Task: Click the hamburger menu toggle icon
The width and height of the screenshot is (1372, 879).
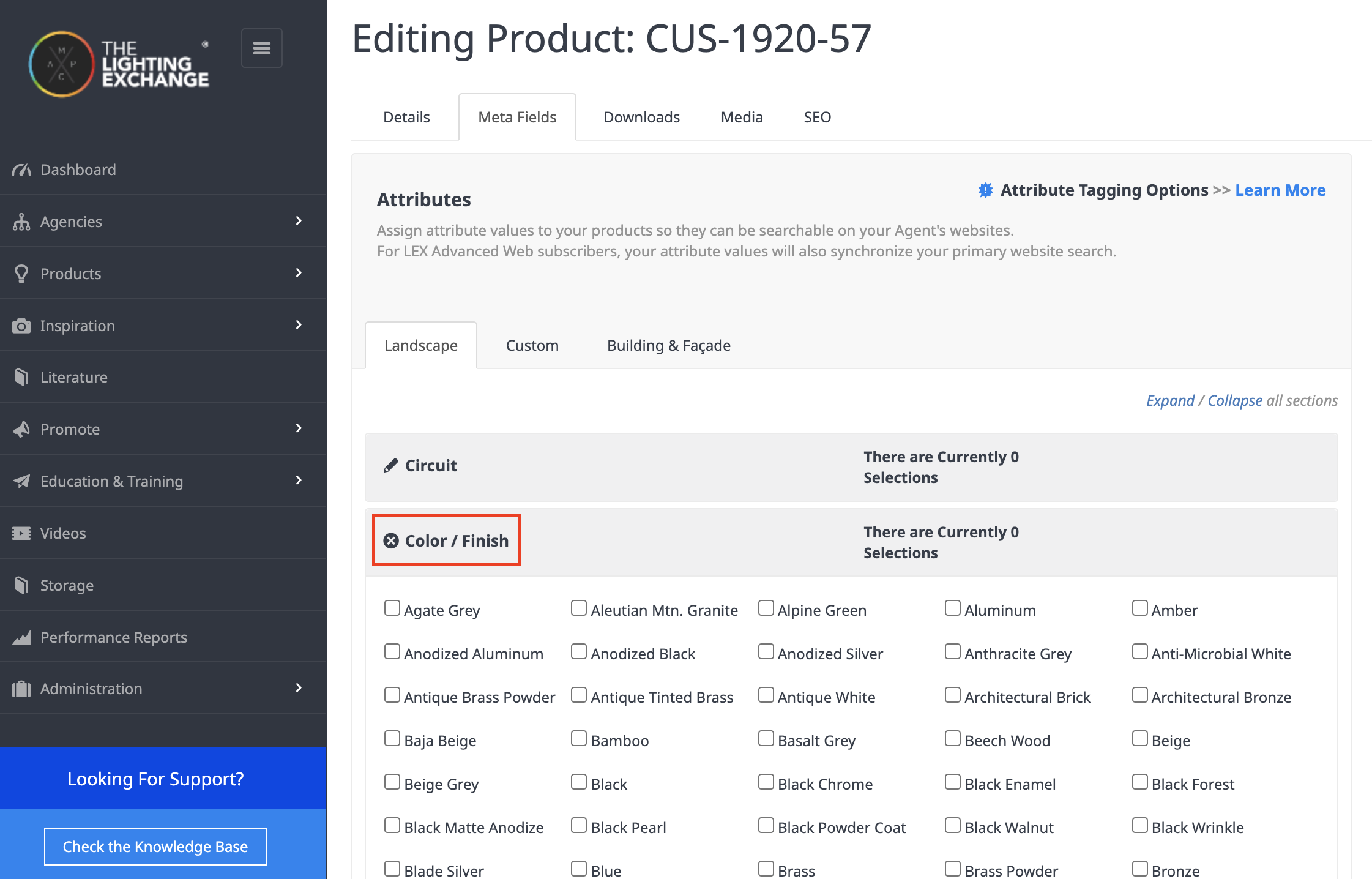Action: coord(261,48)
